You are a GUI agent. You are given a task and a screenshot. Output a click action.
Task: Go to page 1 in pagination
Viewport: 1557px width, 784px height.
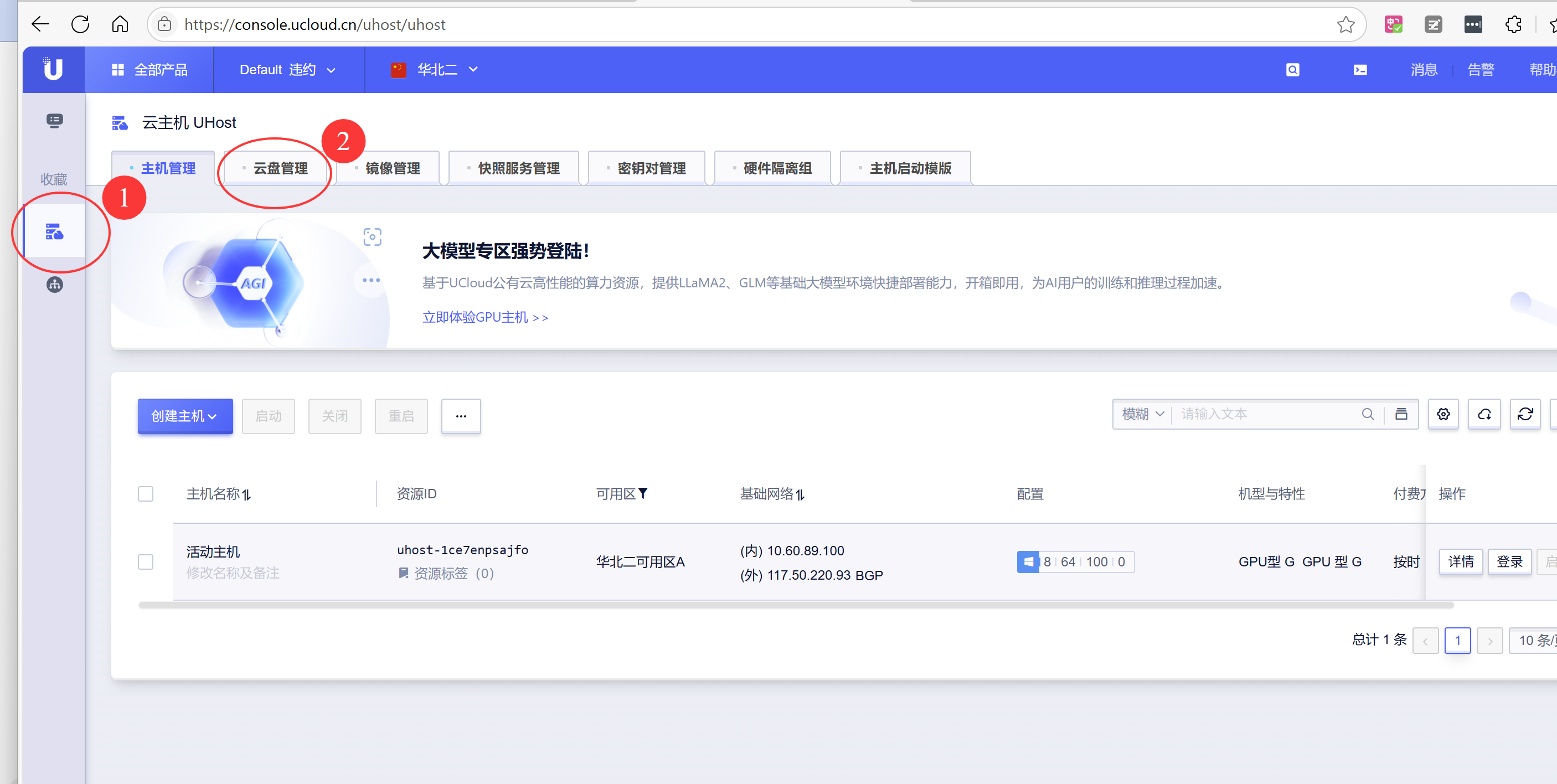coord(1457,640)
